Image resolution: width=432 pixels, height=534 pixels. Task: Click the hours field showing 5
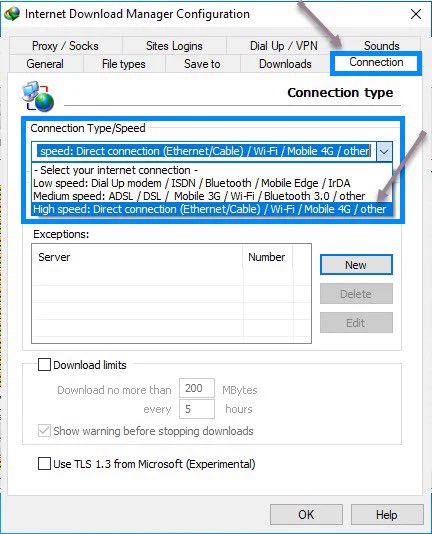(x=197, y=409)
